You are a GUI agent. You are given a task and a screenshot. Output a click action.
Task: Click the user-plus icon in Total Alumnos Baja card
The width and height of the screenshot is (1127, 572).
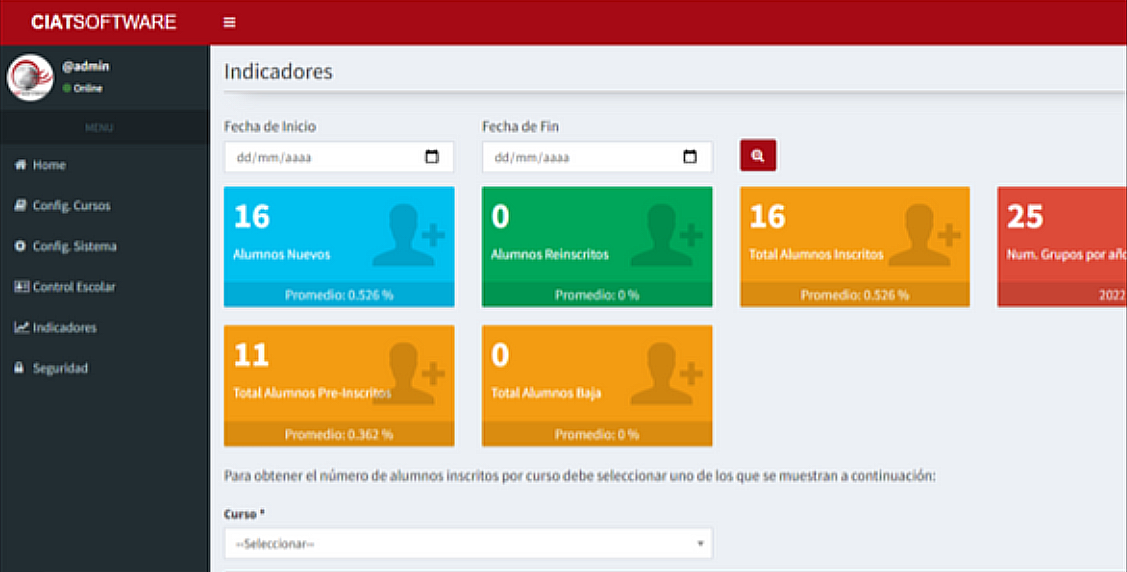666,374
